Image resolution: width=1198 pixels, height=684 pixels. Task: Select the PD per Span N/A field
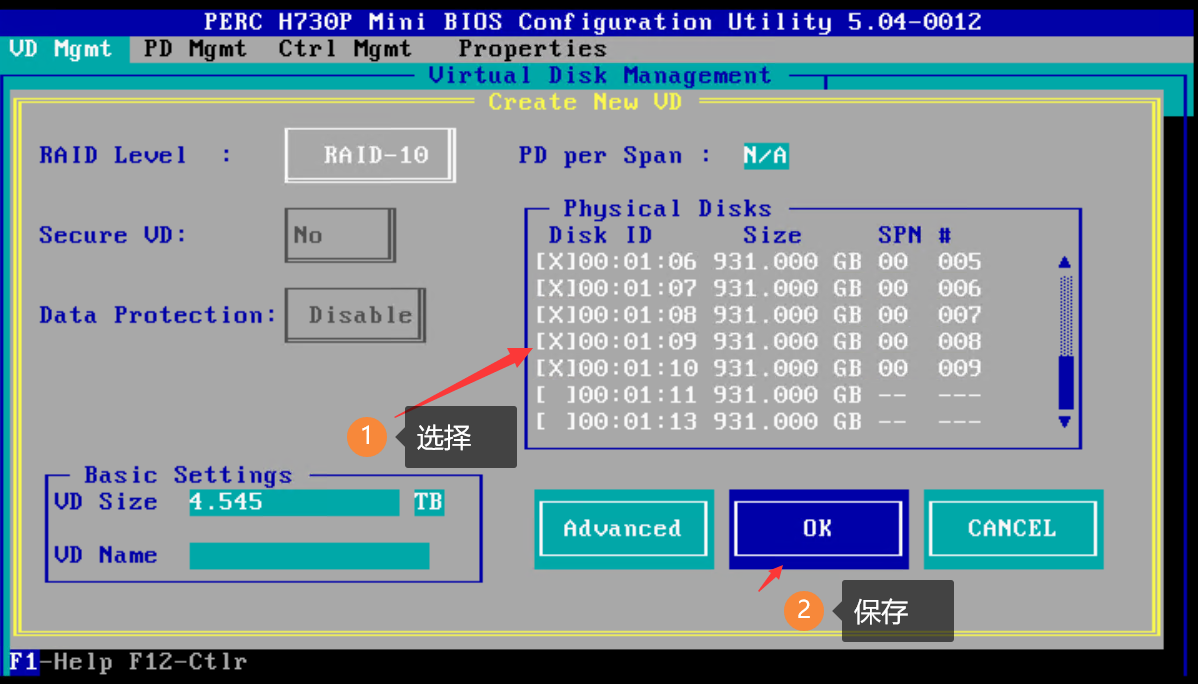point(766,156)
